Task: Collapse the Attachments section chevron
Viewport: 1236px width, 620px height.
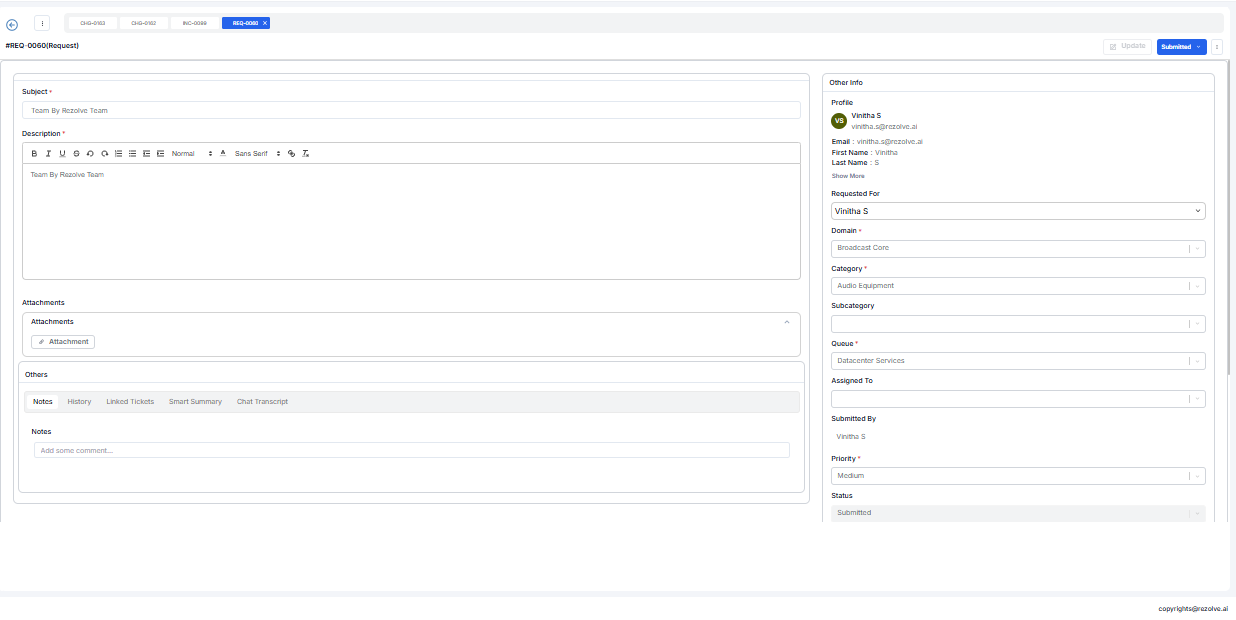Action: click(x=787, y=322)
